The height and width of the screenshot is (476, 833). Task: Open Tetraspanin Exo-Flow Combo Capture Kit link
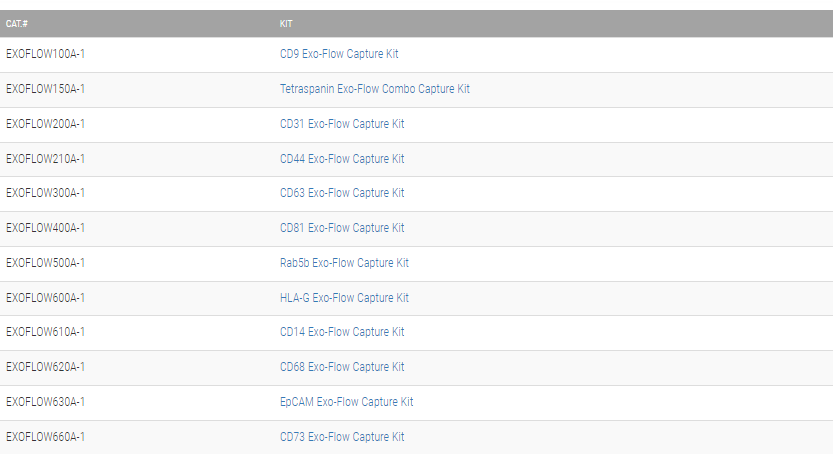coord(374,89)
